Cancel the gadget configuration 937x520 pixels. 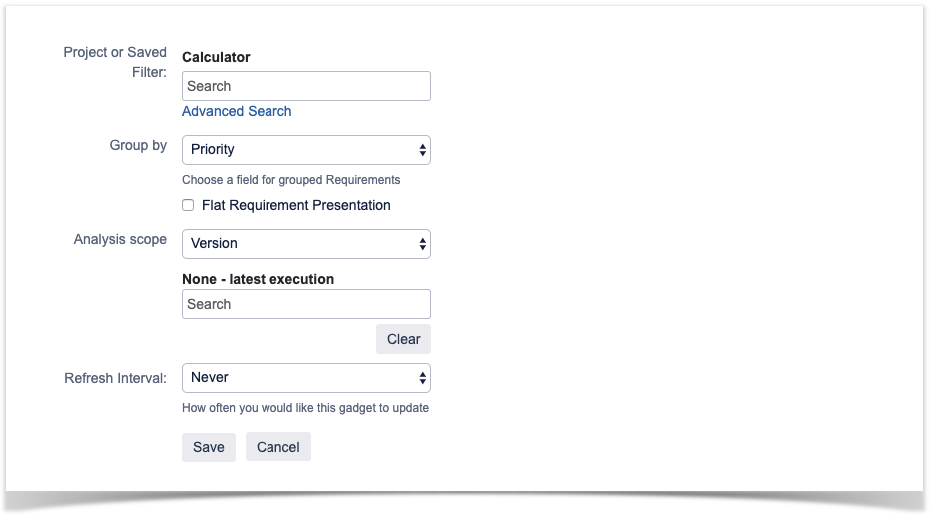coord(278,447)
